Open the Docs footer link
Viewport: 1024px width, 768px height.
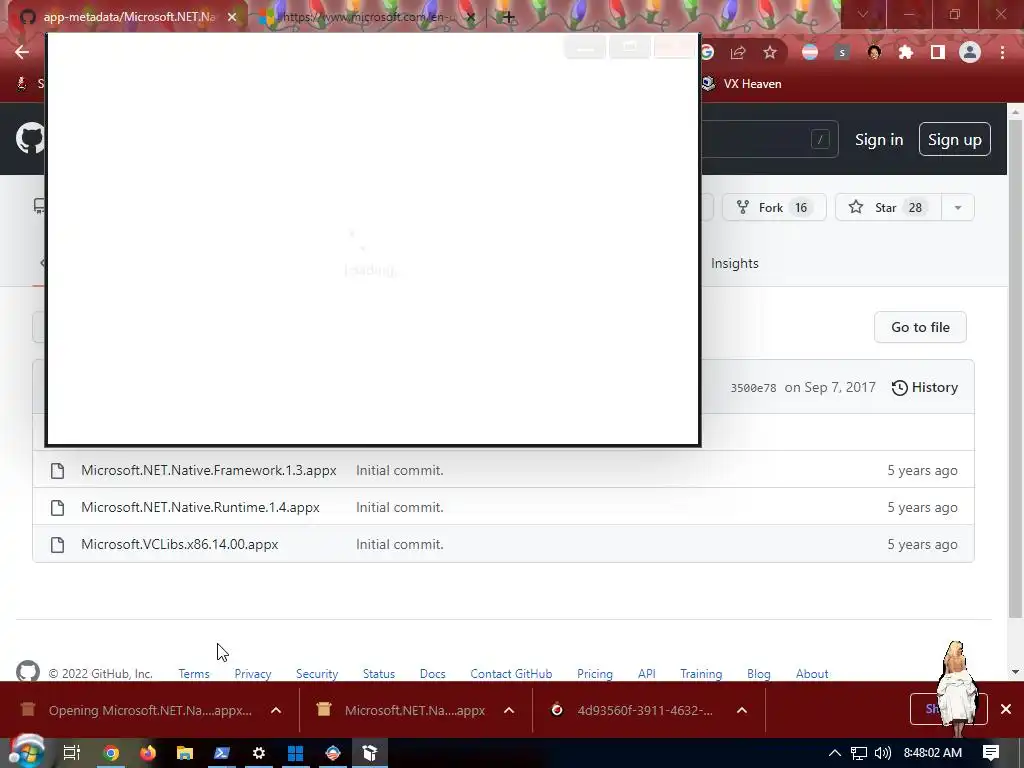point(432,673)
